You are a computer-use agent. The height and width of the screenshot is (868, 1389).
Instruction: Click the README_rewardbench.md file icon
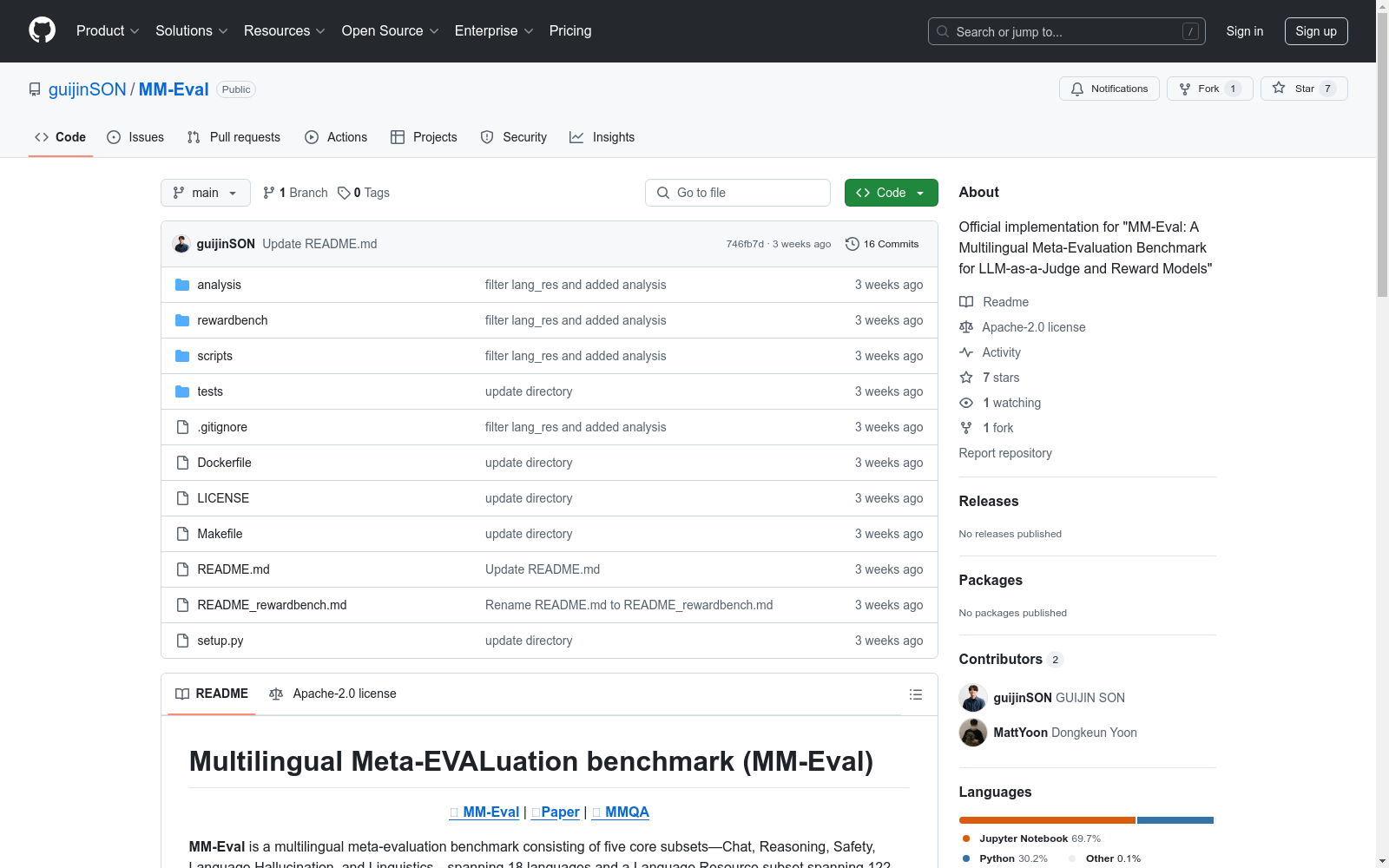[182, 605]
